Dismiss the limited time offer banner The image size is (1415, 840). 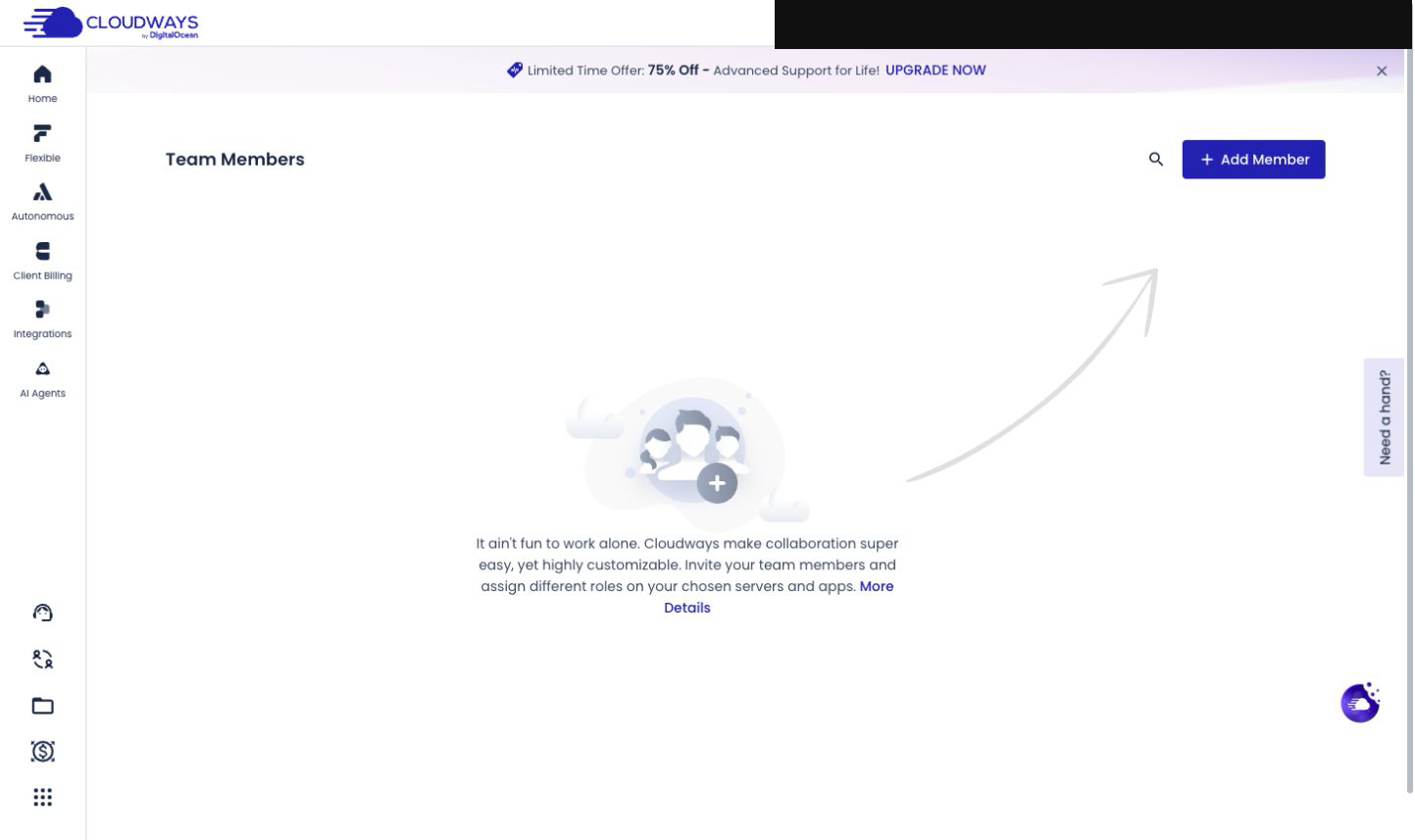[x=1382, y=71]
